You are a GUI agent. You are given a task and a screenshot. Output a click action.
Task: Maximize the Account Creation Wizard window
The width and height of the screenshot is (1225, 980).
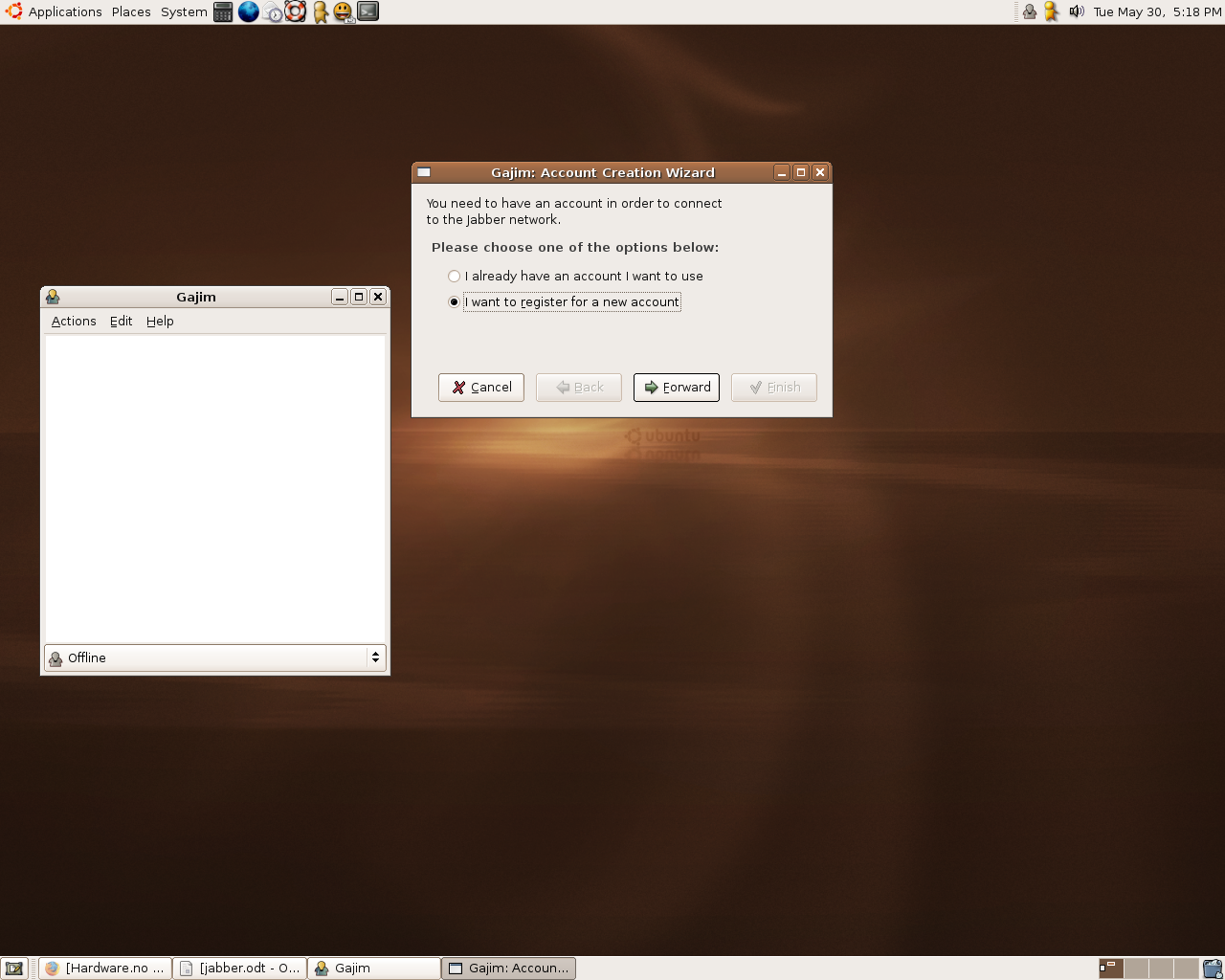coord(801,172)
